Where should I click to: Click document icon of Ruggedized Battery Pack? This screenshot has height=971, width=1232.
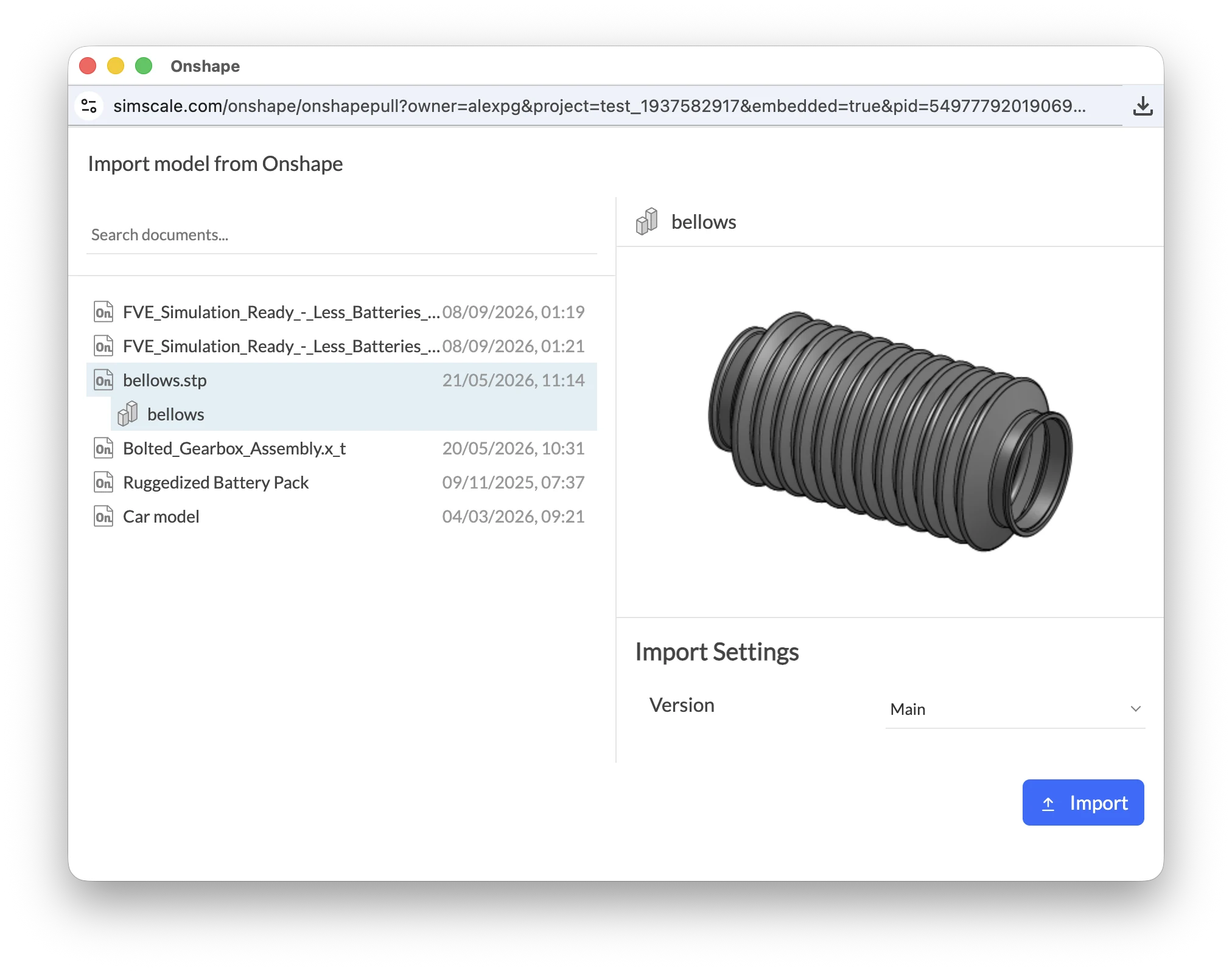point(103,482)
